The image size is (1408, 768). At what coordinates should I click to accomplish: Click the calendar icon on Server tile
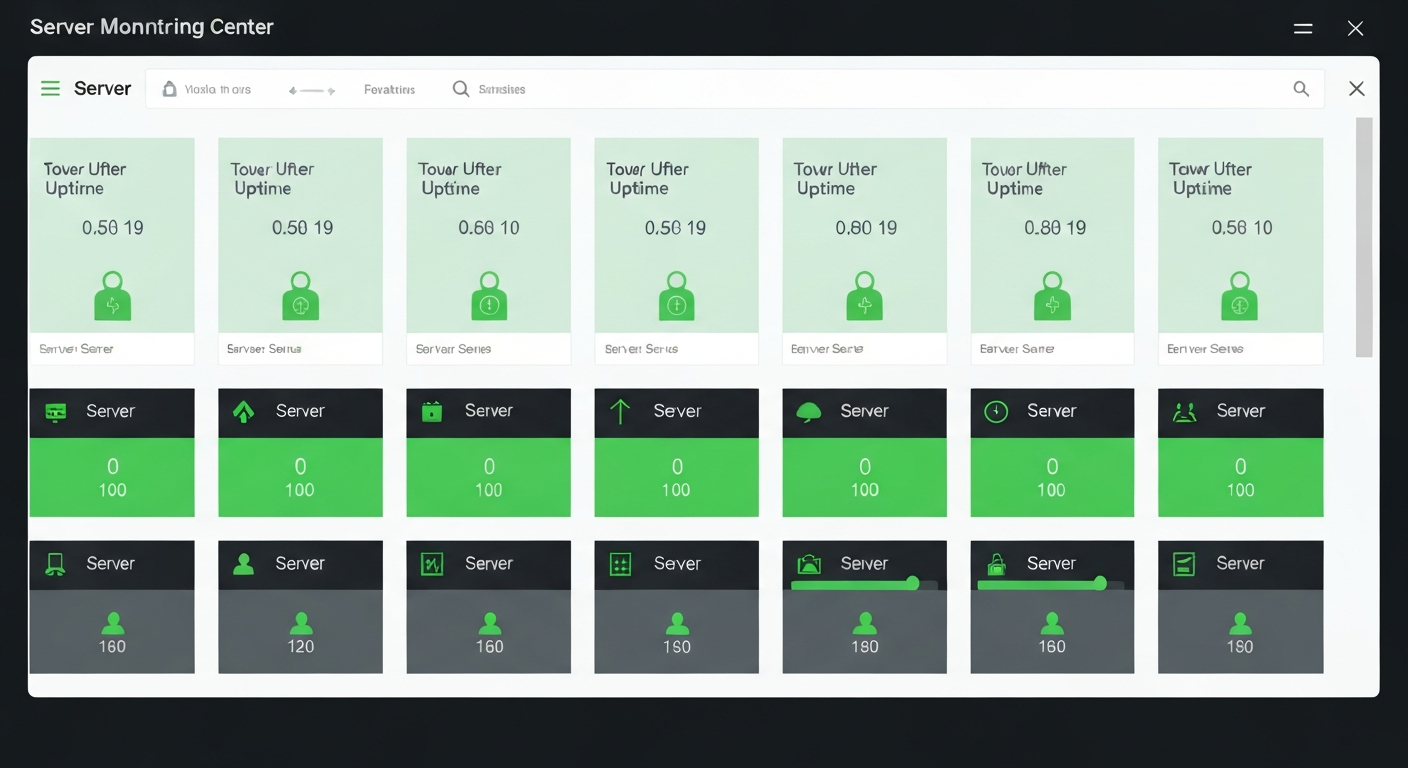point(432,412)
